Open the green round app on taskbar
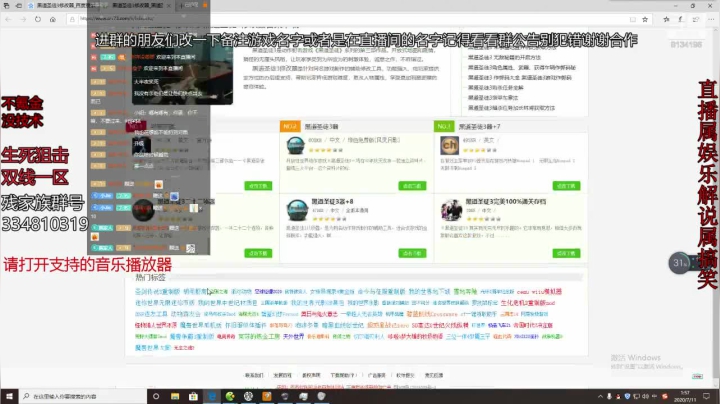720x404 pixels. 230,396
